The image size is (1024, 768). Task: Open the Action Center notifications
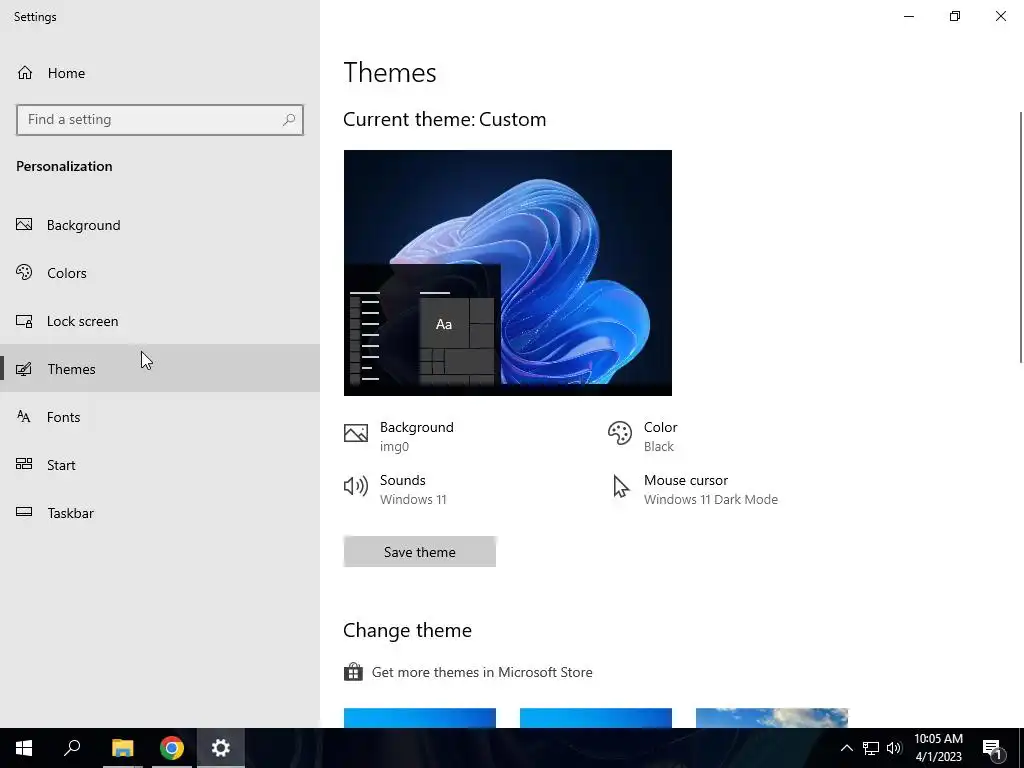[992, 748]
